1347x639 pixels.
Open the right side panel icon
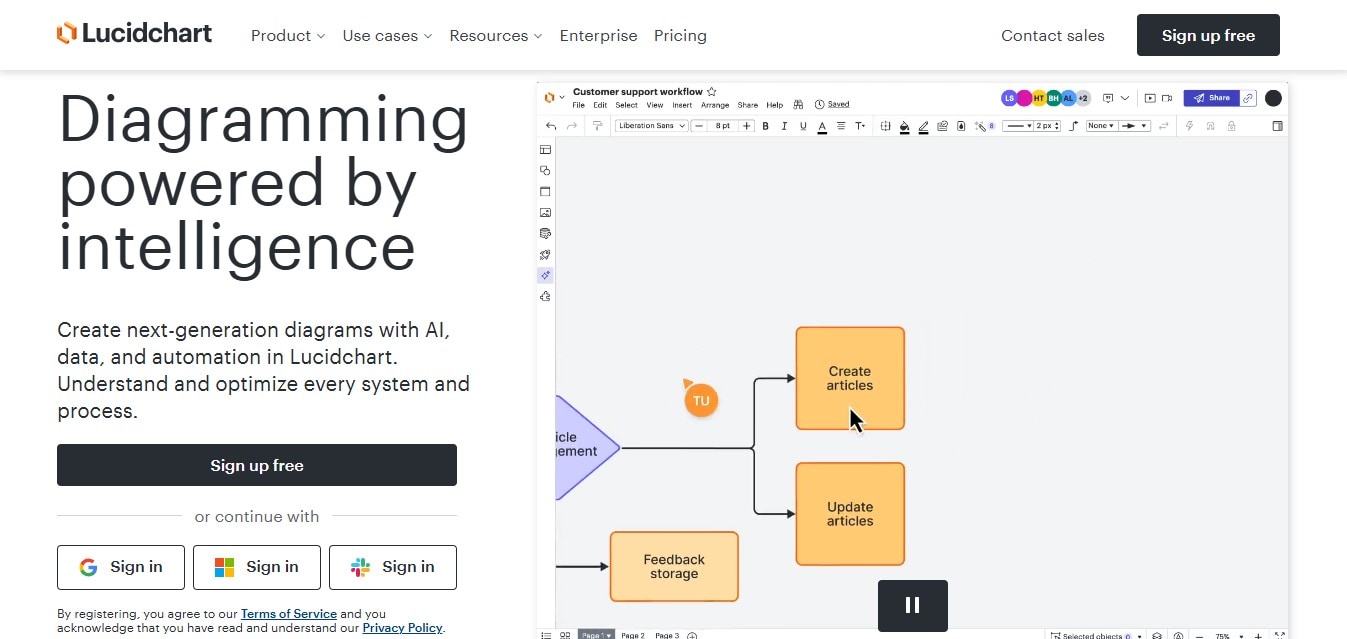[1277, 126]
